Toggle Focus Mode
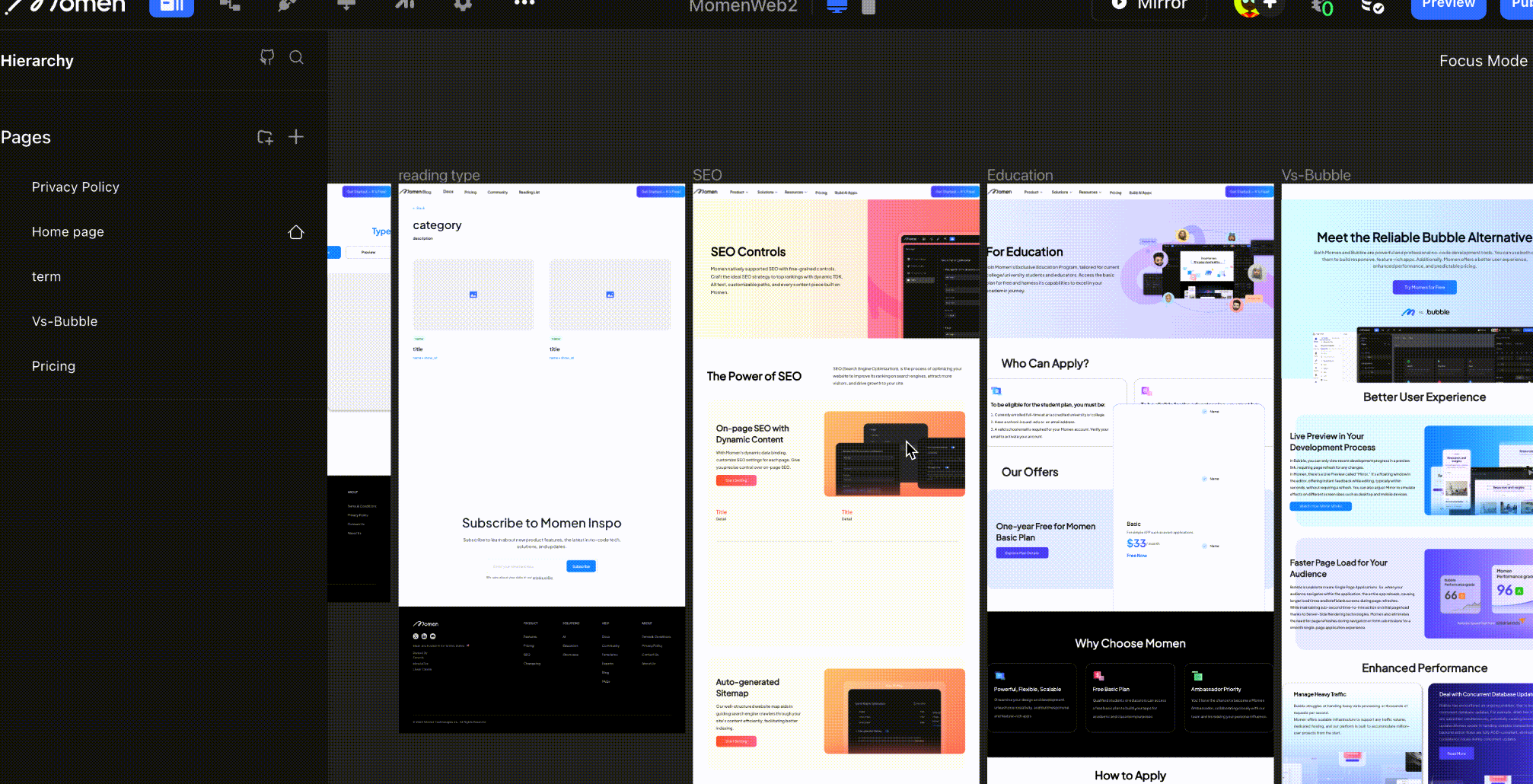Screen dimensions: 1533x784 click(x=1483, y=61)
